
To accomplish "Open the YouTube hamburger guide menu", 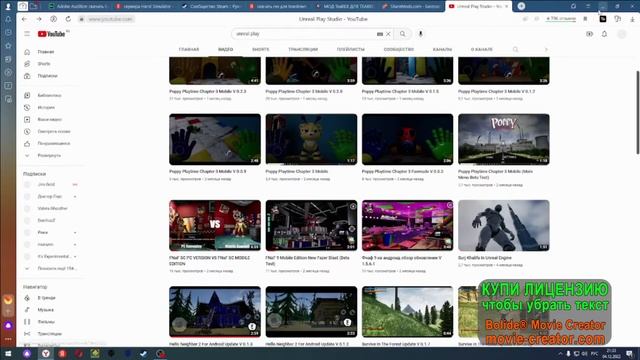I will click(x=27, y=34).
